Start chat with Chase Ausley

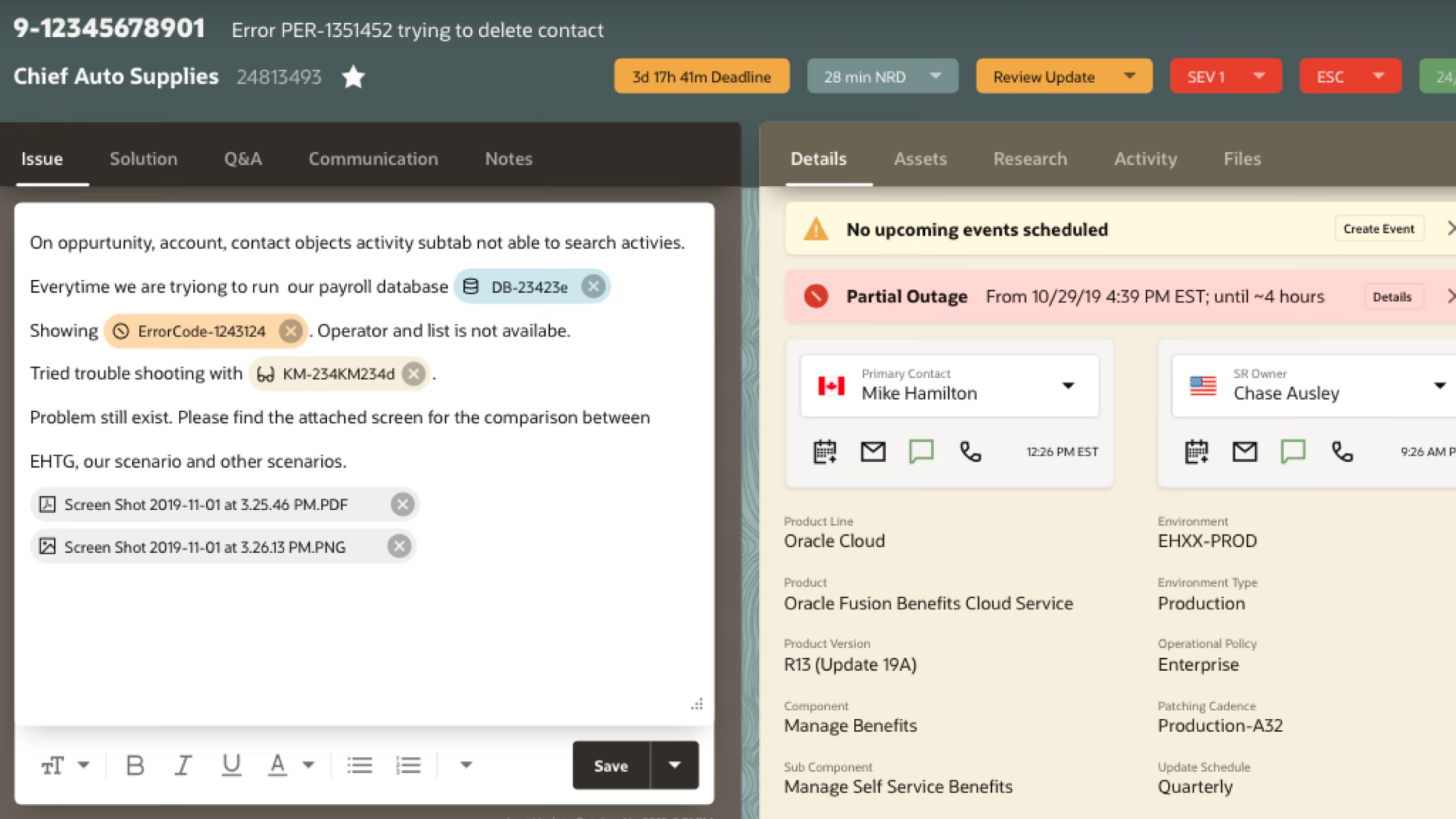(1294, 451)
